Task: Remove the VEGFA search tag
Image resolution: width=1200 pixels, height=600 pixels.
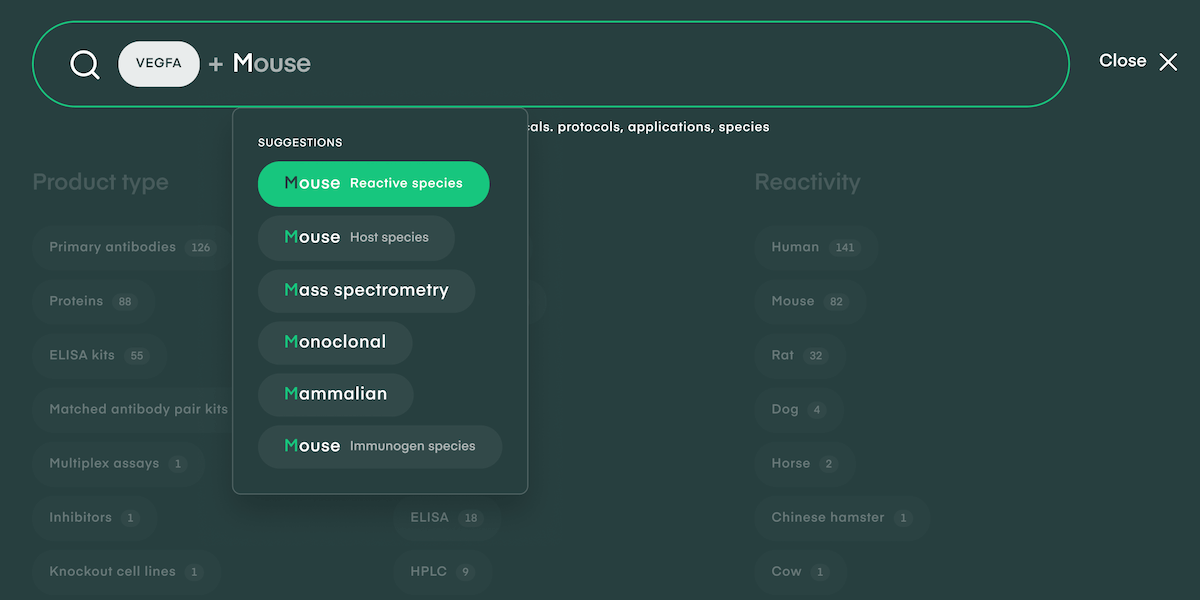Action: tap(159, 64)
